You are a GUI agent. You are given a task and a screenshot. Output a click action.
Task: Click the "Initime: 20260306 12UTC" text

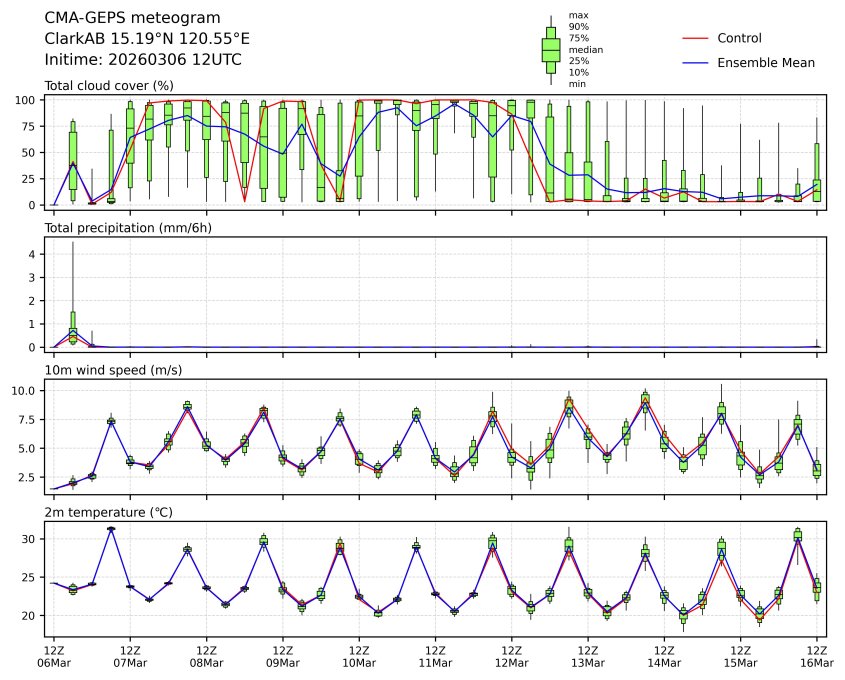(143, 60)
